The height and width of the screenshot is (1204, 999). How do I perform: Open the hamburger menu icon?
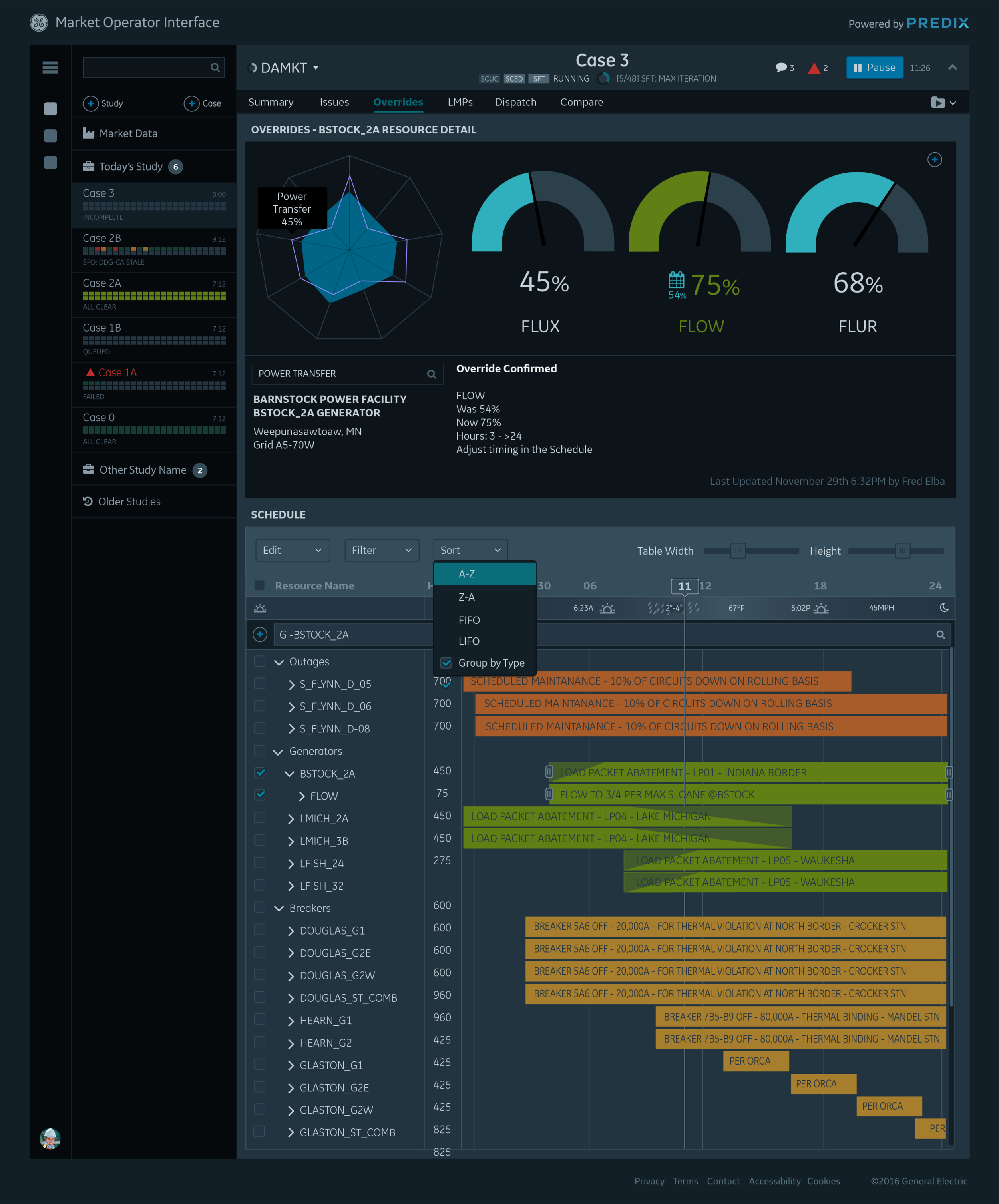[50, 68]
